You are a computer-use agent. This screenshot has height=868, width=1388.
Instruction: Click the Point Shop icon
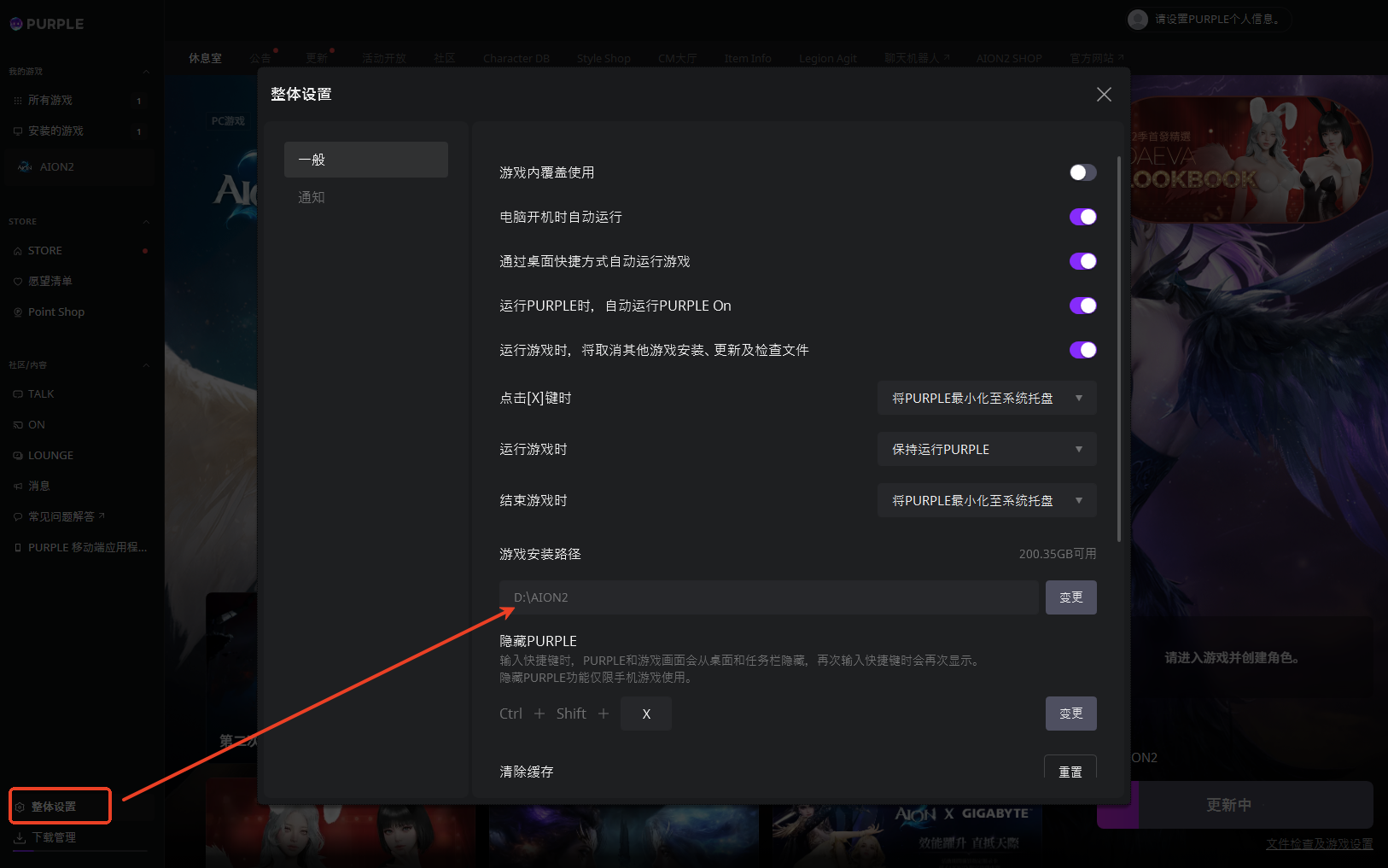coord(18,312)
